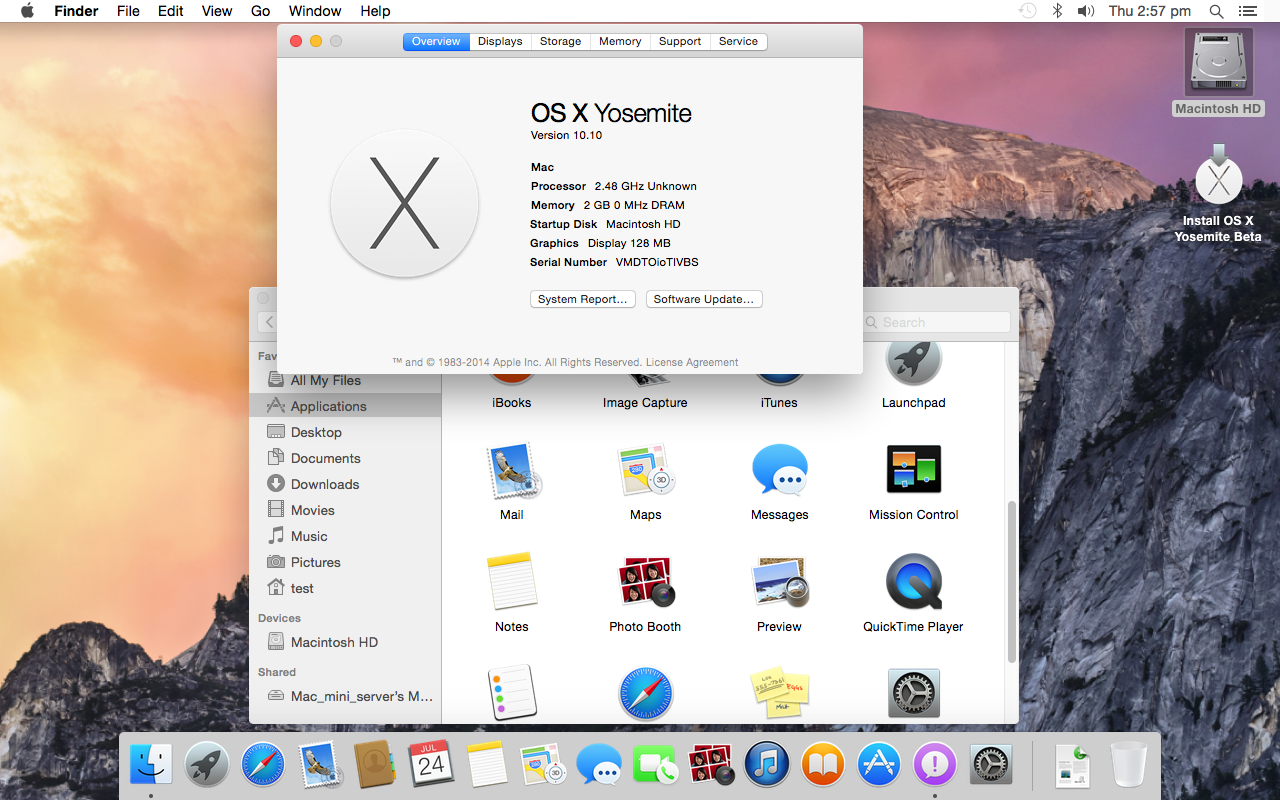Open Maps from the Applications folder
1280x800 pixels.
[646, 471]
